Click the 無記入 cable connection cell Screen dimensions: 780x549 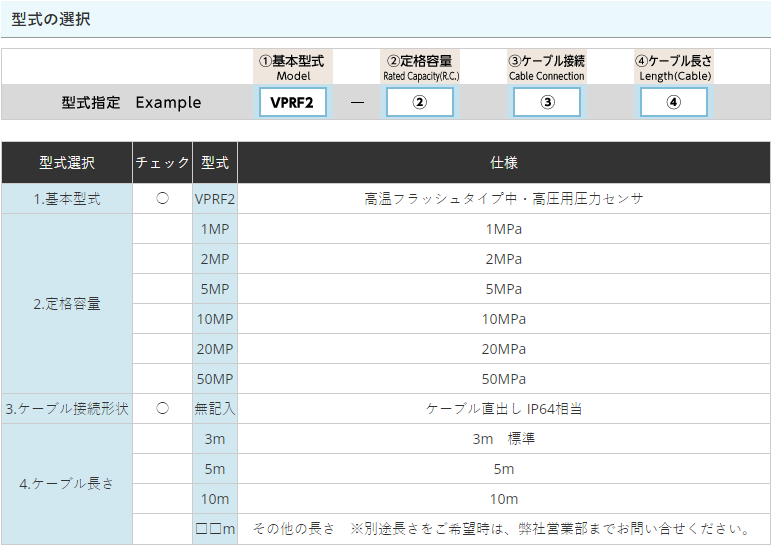click(215, 409)
